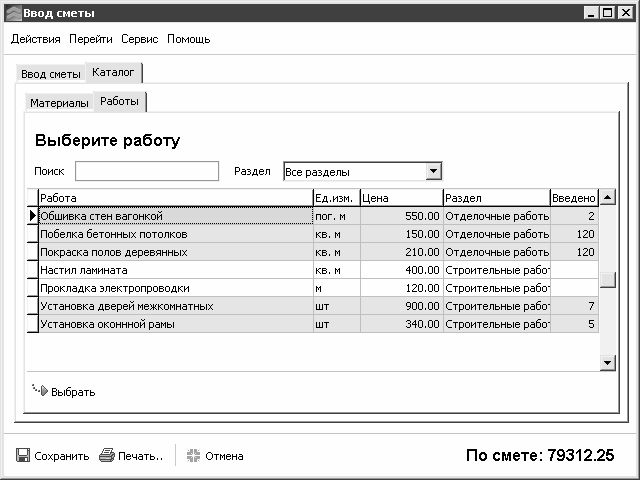The height and width of the screenshot is (480, 640).
Task: Click the current-row marker arrow
Action: [x=33, y=216]
